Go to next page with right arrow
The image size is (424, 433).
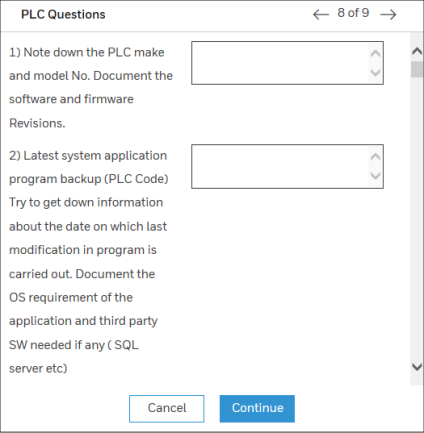pos(388,14)
